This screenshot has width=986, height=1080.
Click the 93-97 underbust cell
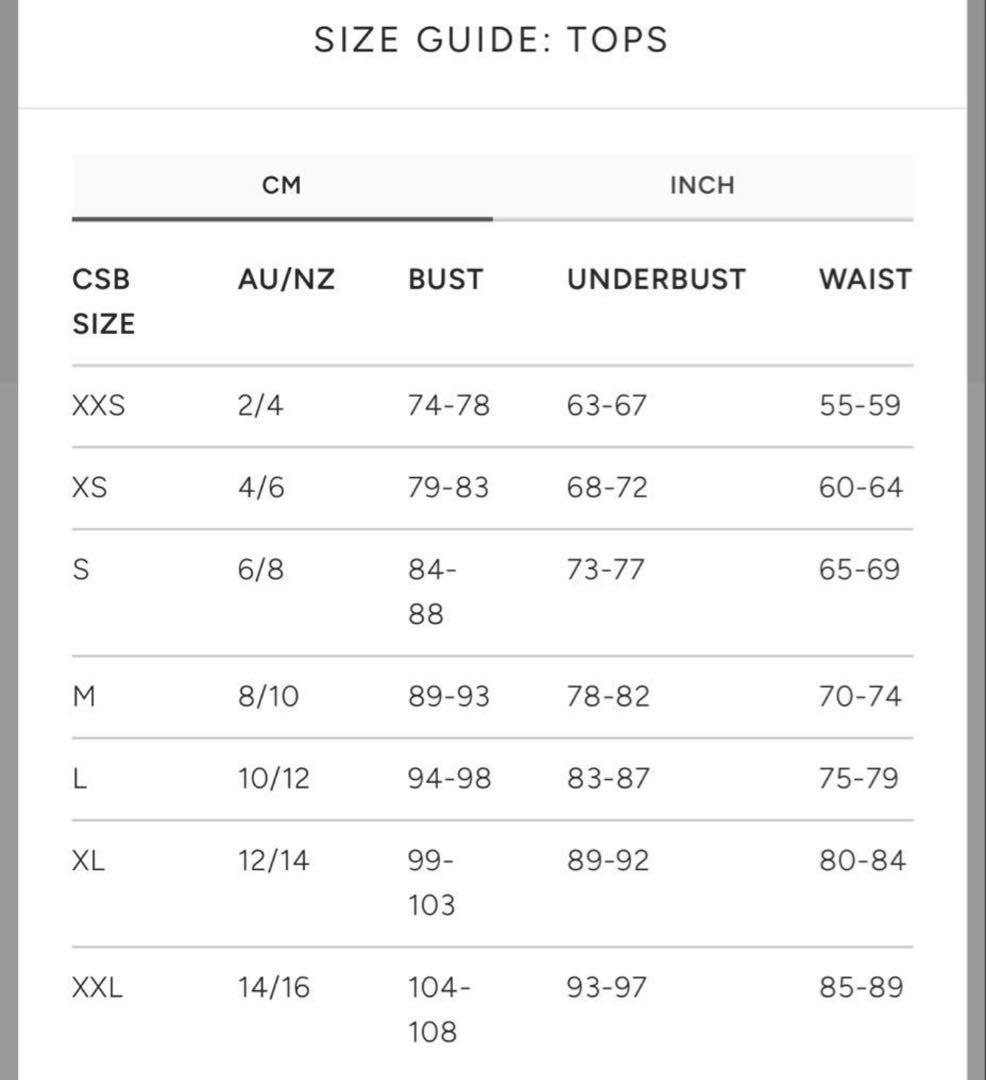coord(608,988)
